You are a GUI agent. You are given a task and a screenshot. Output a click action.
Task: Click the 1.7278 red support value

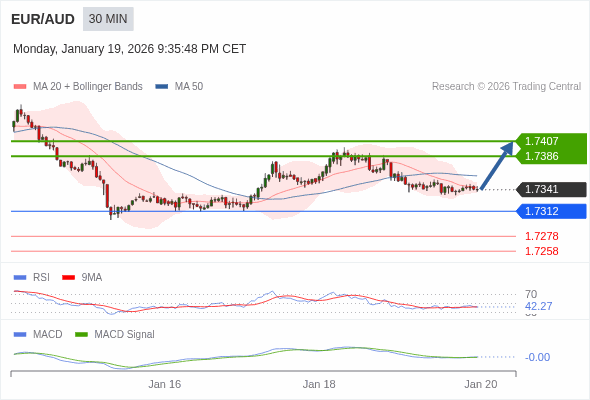click(x=541, y=236)
